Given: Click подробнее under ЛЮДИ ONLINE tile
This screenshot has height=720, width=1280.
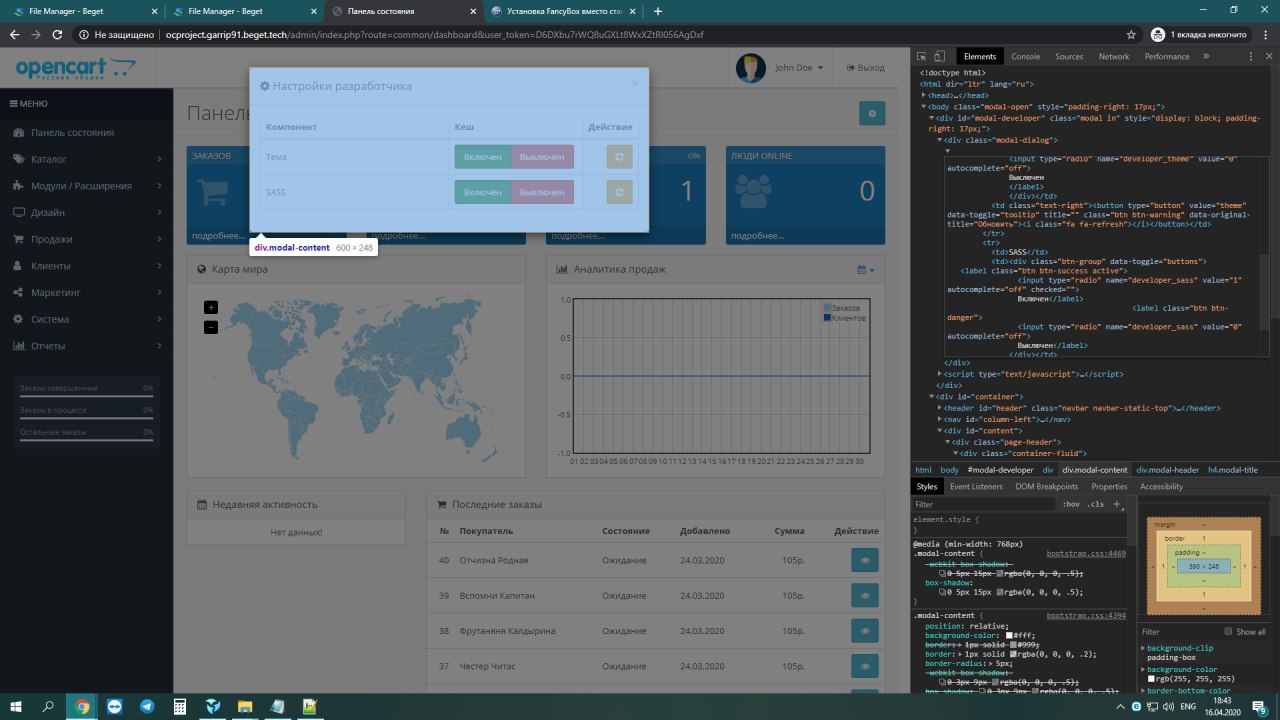Looking at the screenshot, I should pyautogui.click(x=756, y=236).
